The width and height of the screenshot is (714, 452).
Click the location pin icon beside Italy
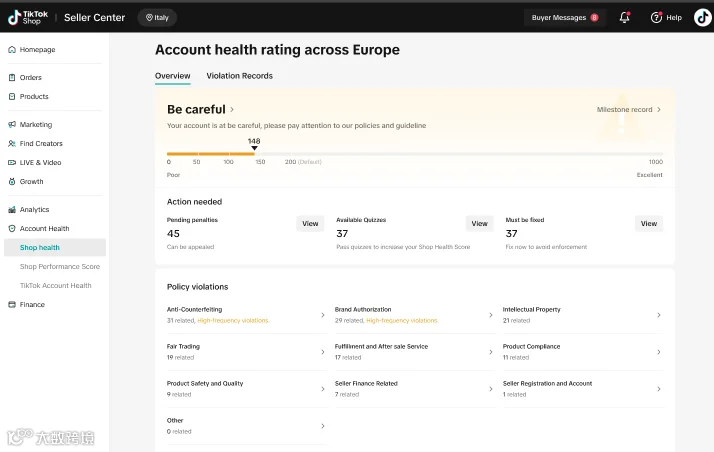coord(149,17)
